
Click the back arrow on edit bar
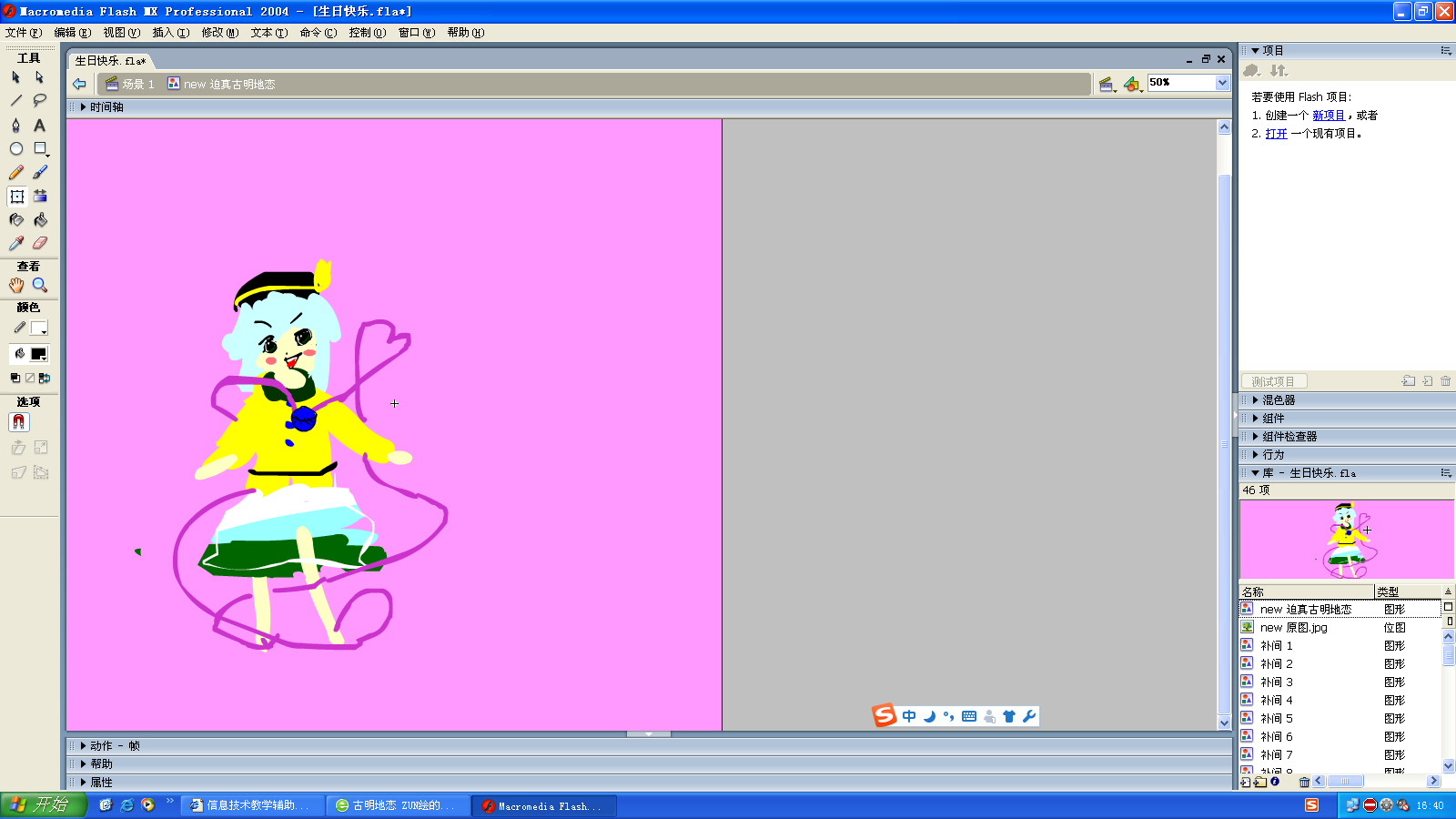click(x=79, y=84)
